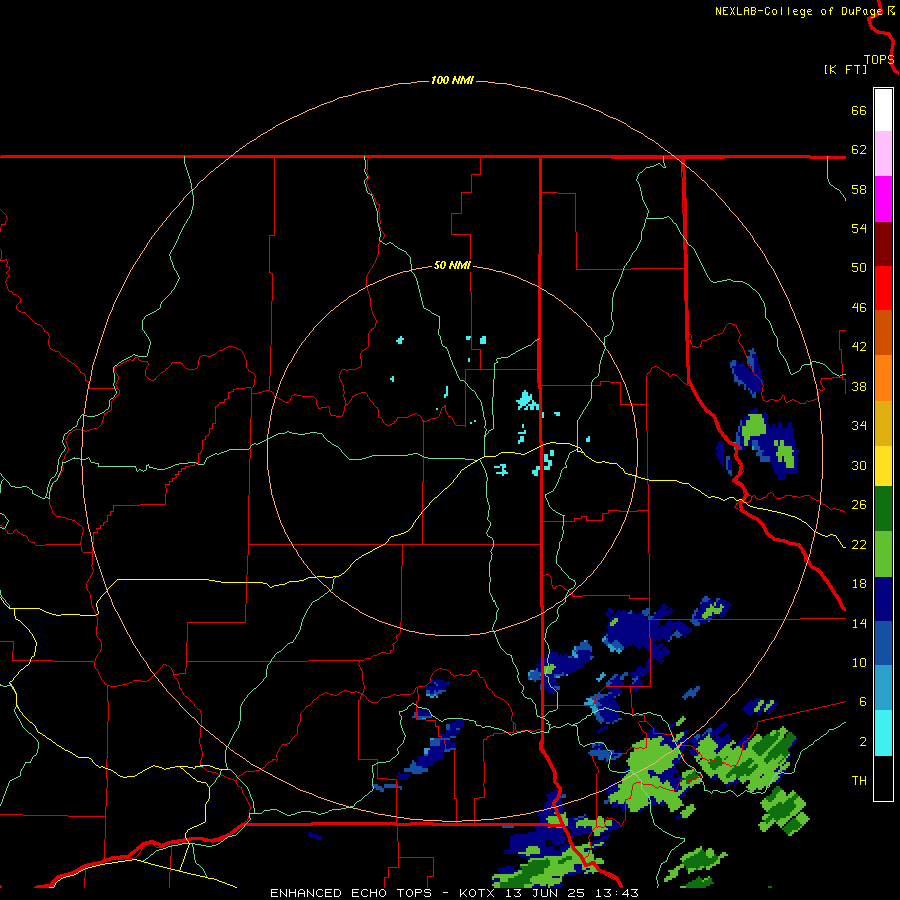The height and width of the screenshot is (900, 900).
Task: Click the dark red legend swatch
Action: pos(883,244)
